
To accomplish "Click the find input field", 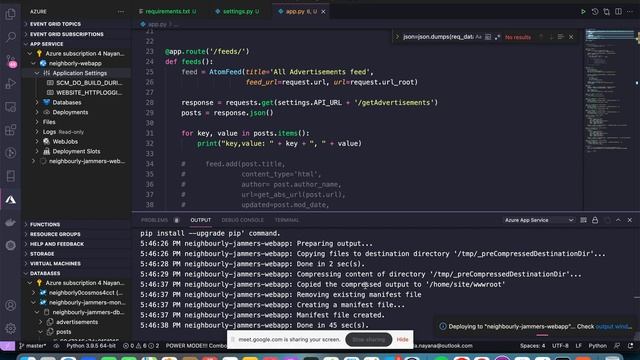I will tap(438, 37).
